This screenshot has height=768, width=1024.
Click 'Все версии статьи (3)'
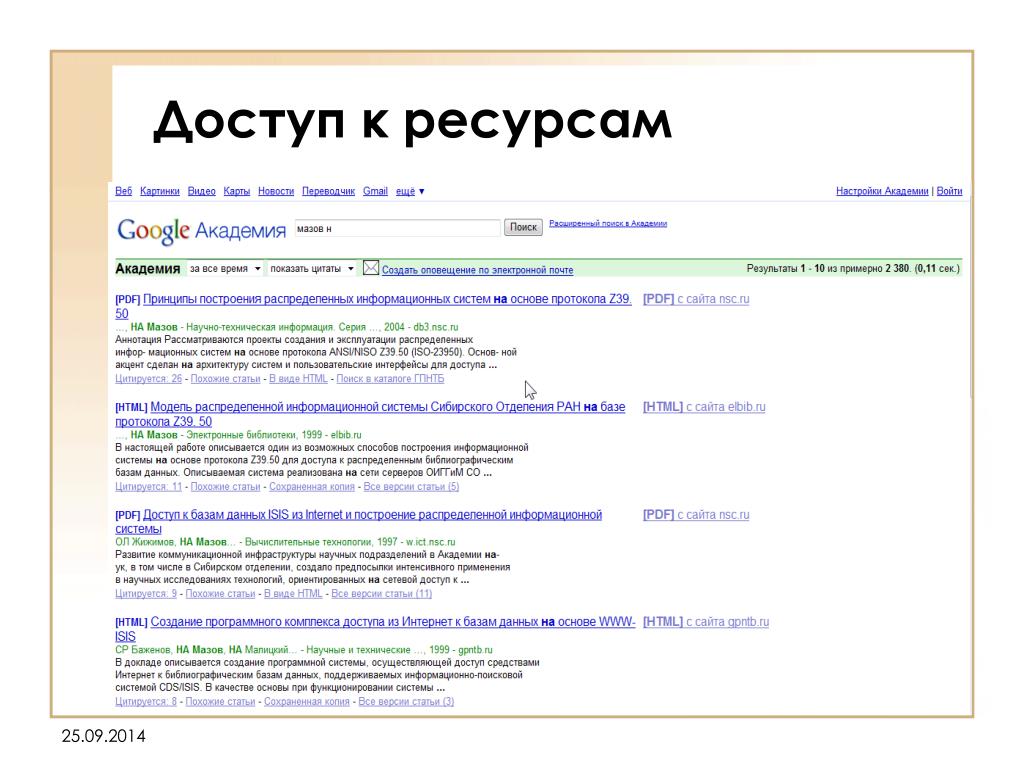coord(406,701)
